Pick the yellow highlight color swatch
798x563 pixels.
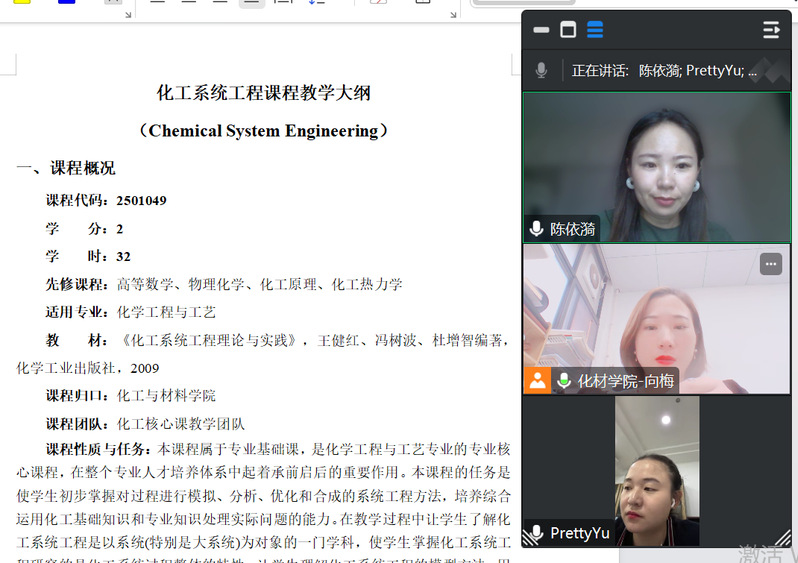pyautogui.click(x=22, y=3)
